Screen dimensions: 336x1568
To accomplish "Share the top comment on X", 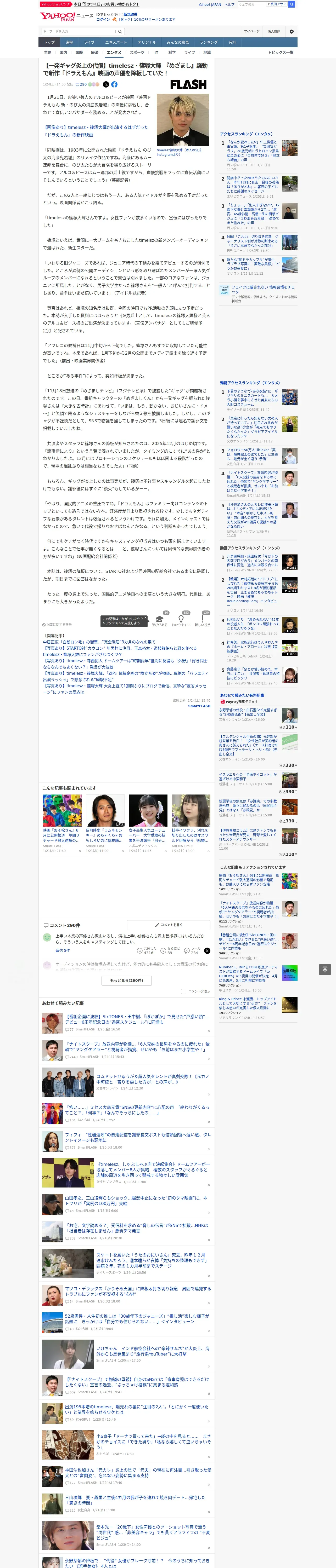I will tap(207, 951).
